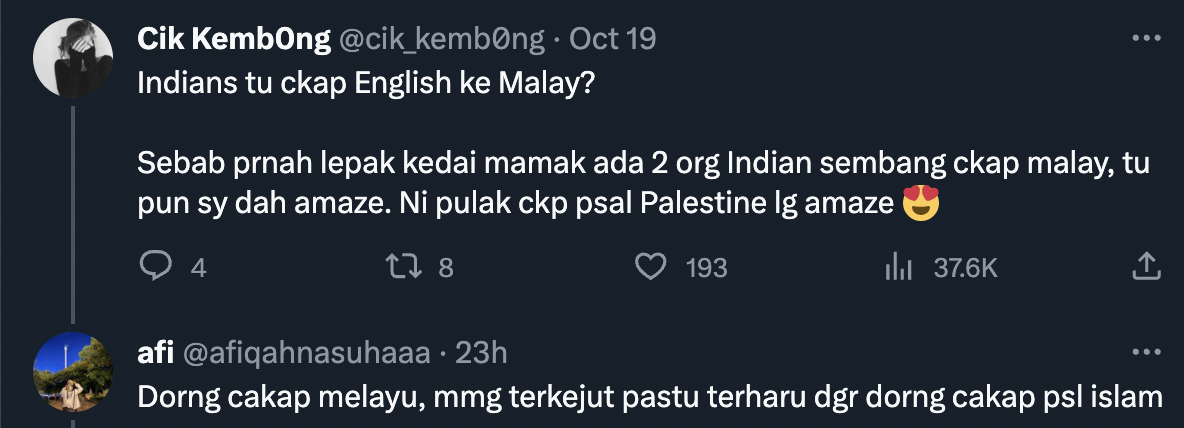Click the reply icon on Cik Kemb0ng's tweet
Screen dimensions: 1184x428
point(157,266)
